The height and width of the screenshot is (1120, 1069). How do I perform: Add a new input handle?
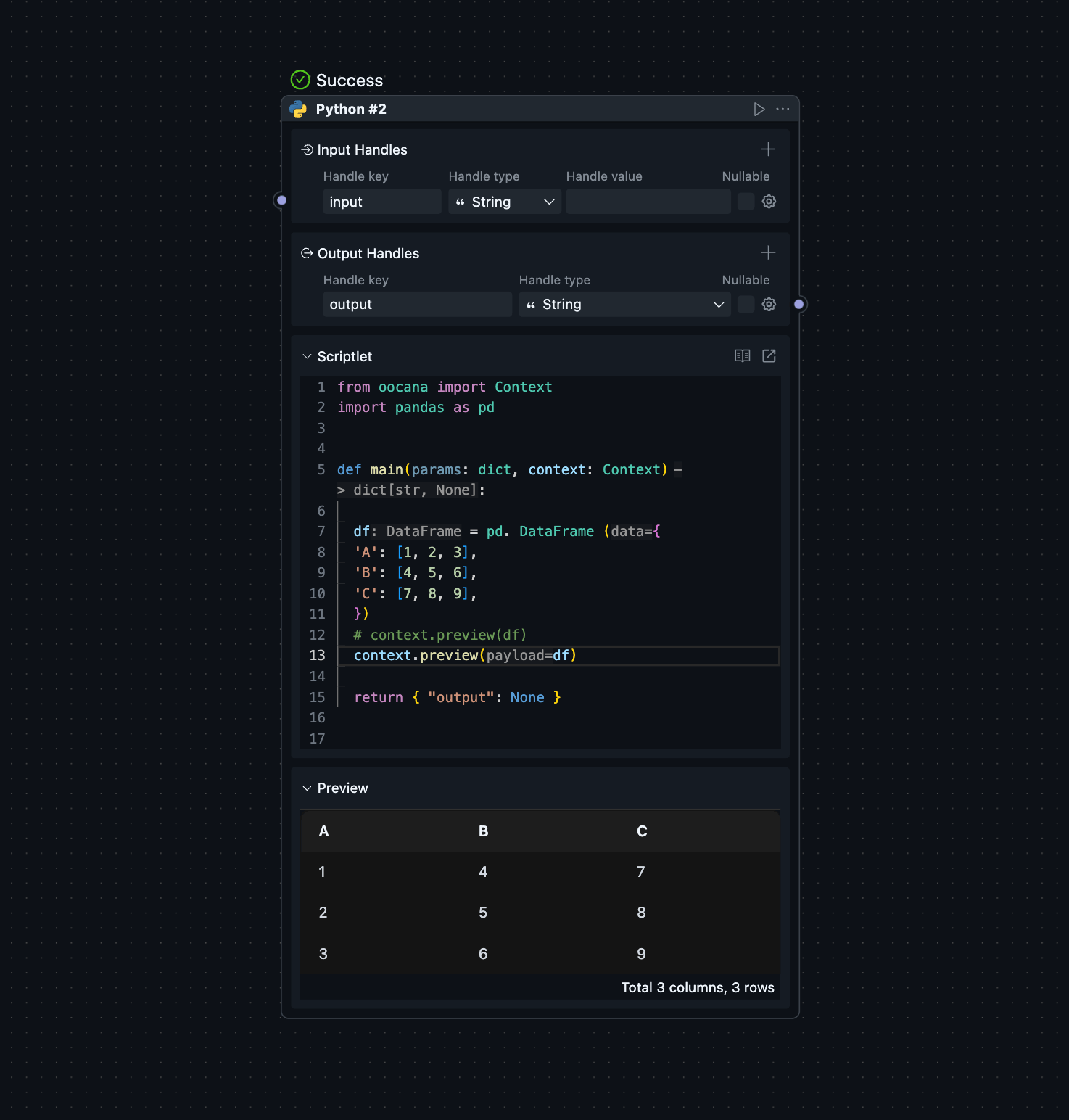(768, 149)
